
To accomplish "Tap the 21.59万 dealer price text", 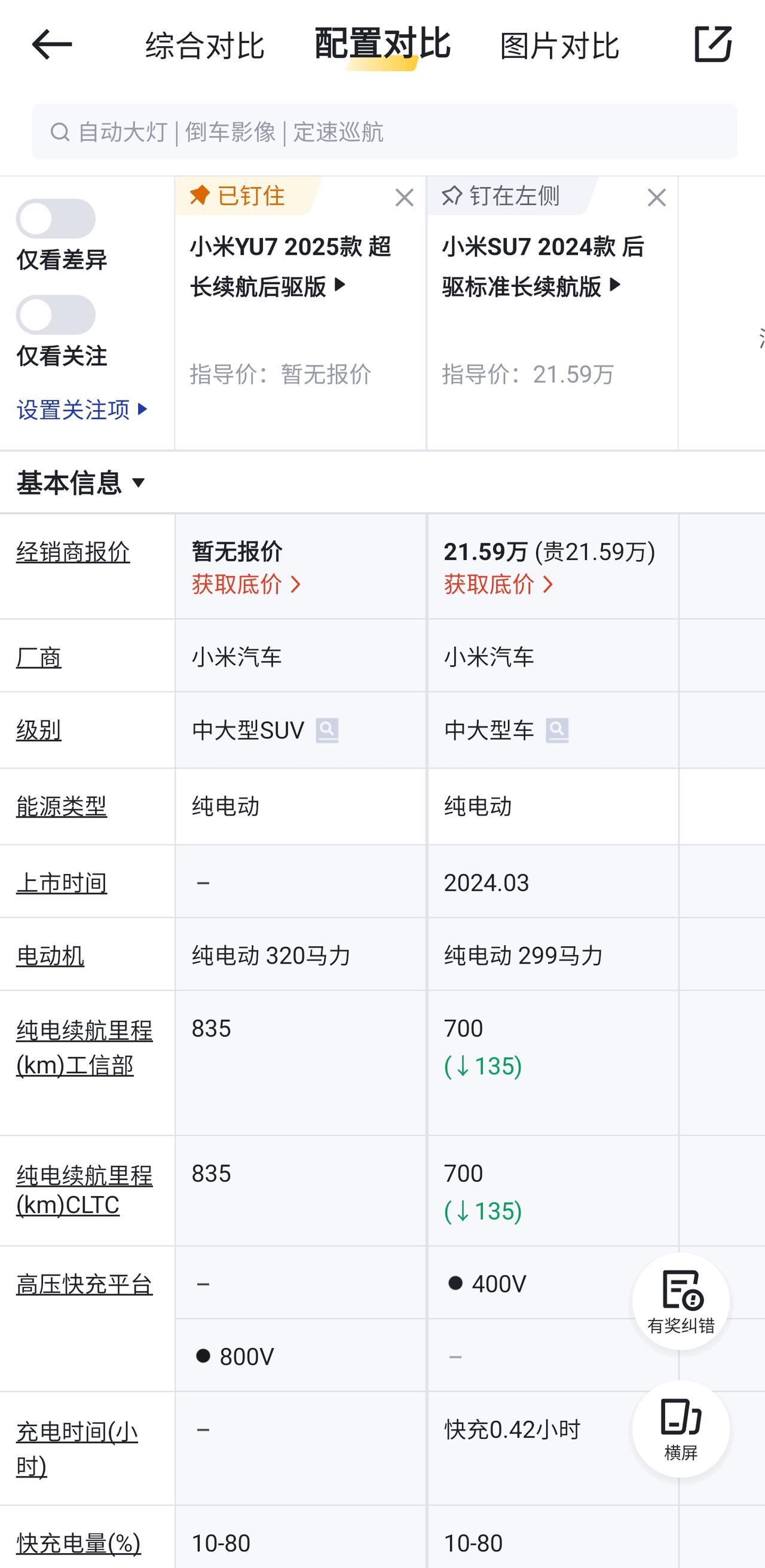I will pos(486,552).
